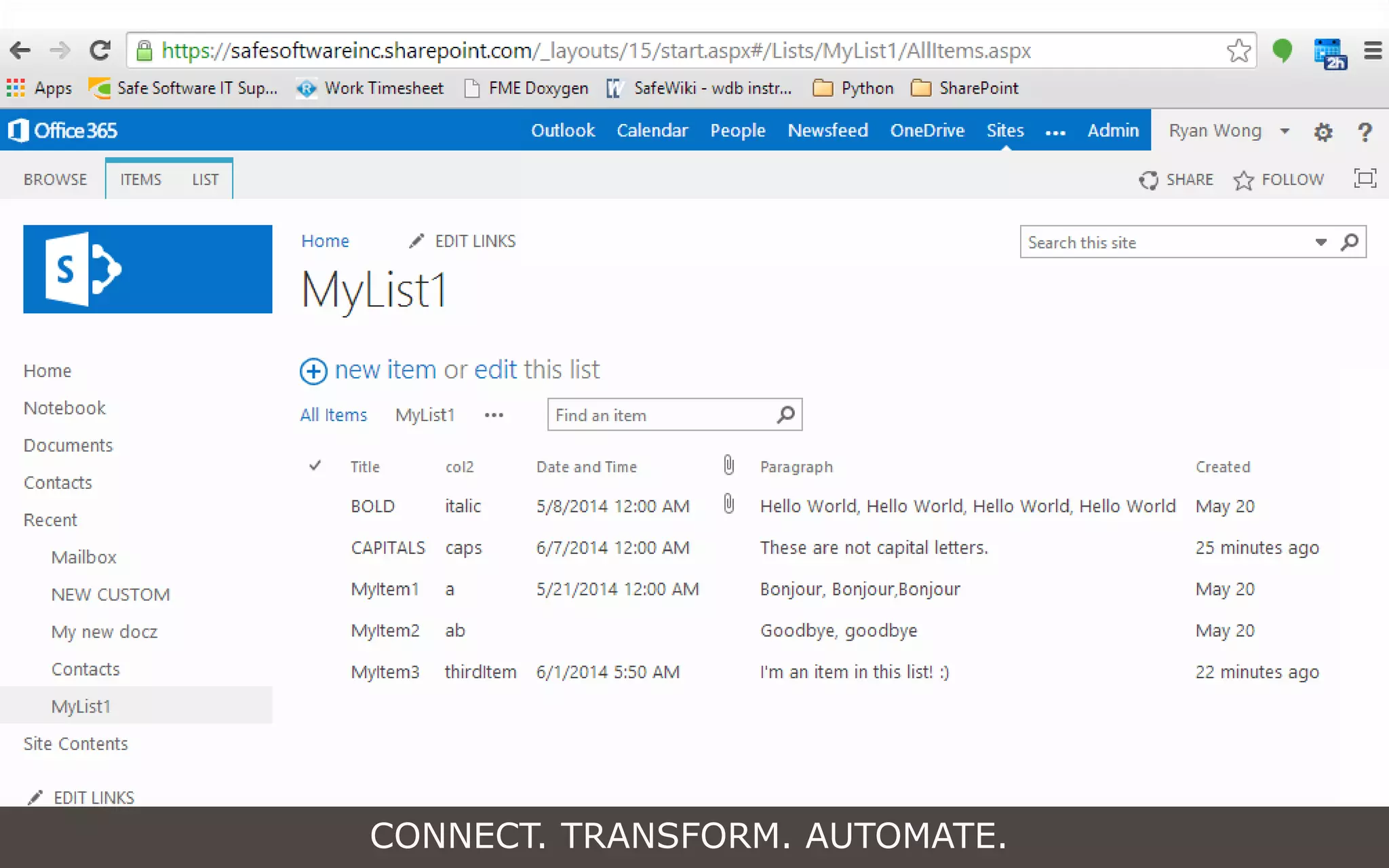The height and width of the screenshot is (868, 1389).
Task: Open Notebook in left navigation
Action: pos(64,408)
